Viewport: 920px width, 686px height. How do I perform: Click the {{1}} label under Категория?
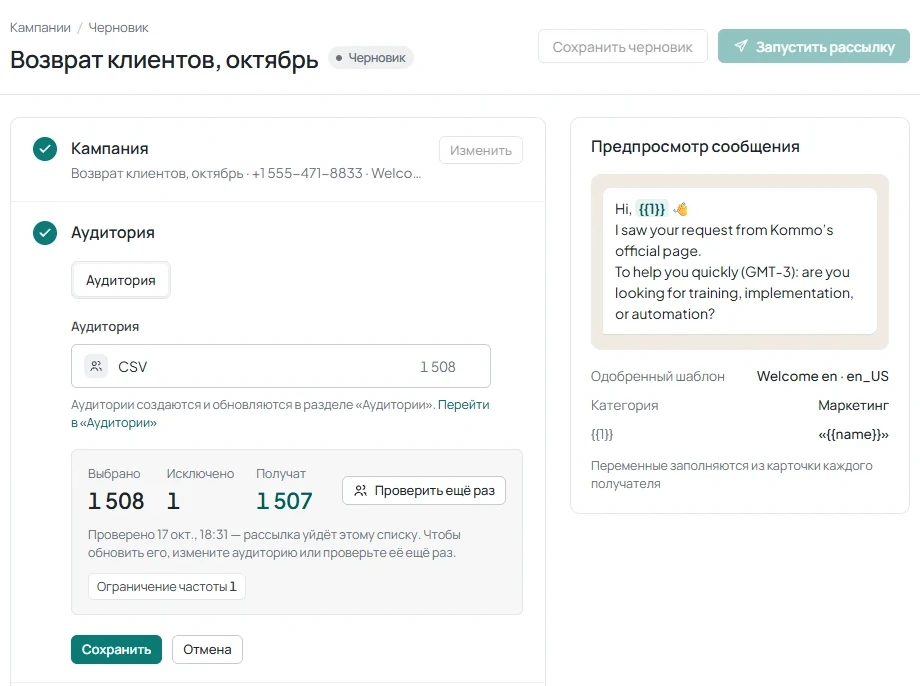coord(601,434)
